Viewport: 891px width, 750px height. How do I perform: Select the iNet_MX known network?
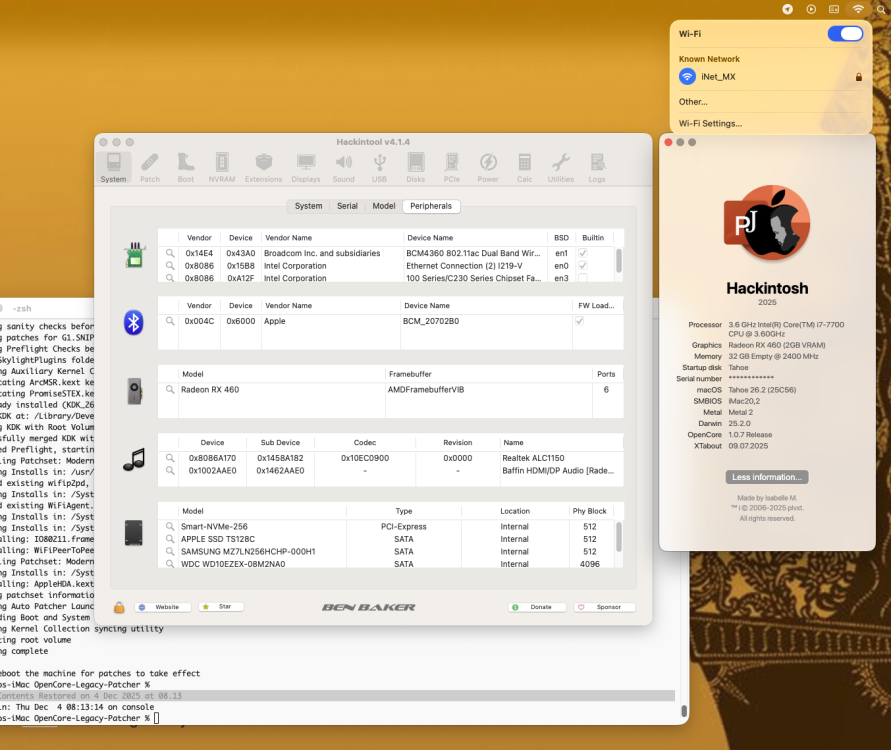click(770, 77)
